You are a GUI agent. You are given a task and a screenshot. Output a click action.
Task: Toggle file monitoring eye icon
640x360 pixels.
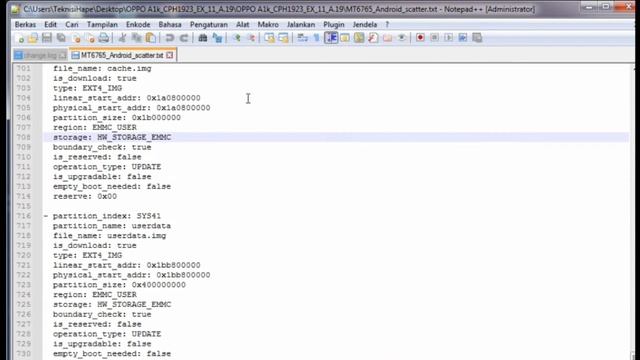point(402,38)
